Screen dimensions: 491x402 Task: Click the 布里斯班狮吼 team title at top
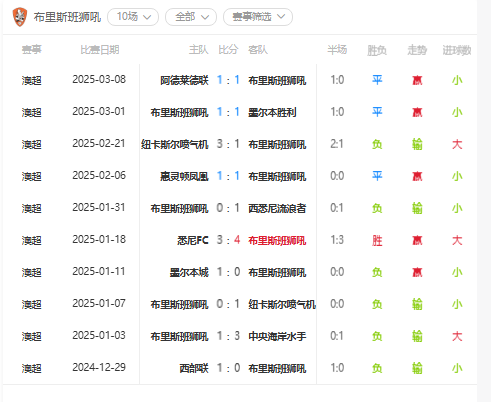67,17
